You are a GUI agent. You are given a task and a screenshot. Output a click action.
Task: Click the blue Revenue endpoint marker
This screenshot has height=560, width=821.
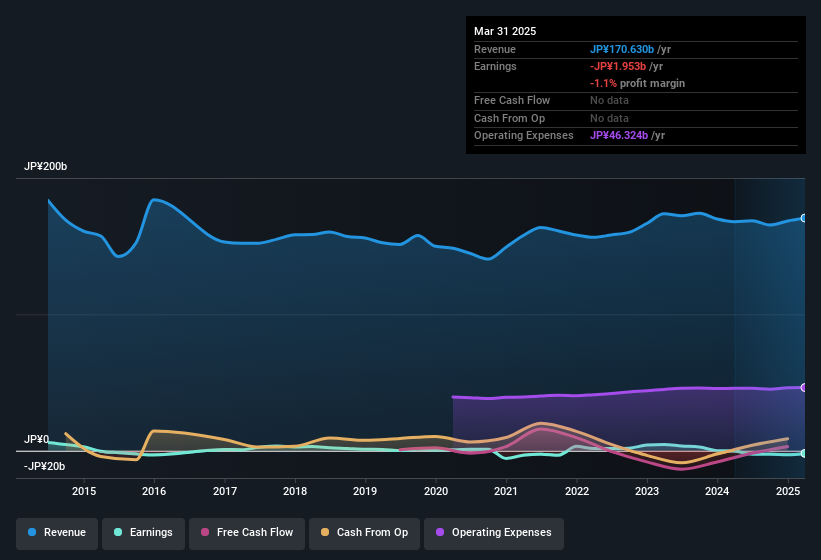(803, 218)
